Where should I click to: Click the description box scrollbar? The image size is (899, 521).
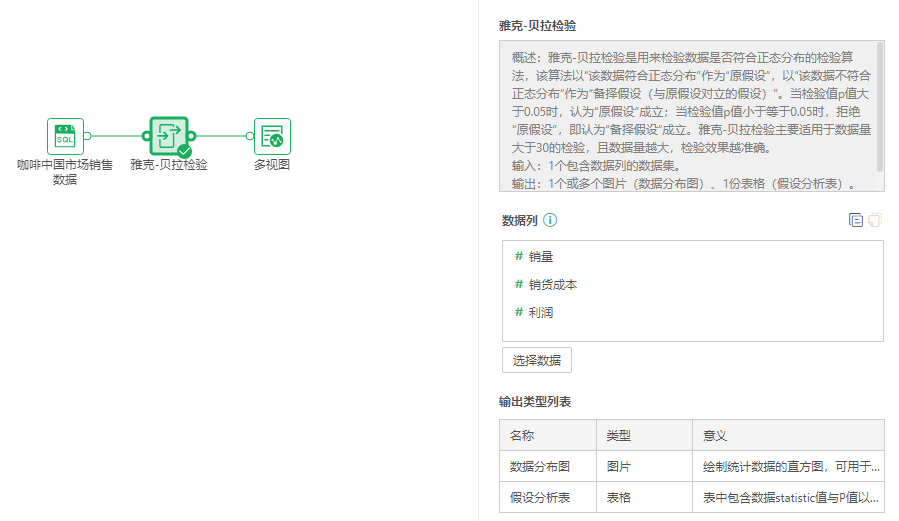tap(880, 105)
